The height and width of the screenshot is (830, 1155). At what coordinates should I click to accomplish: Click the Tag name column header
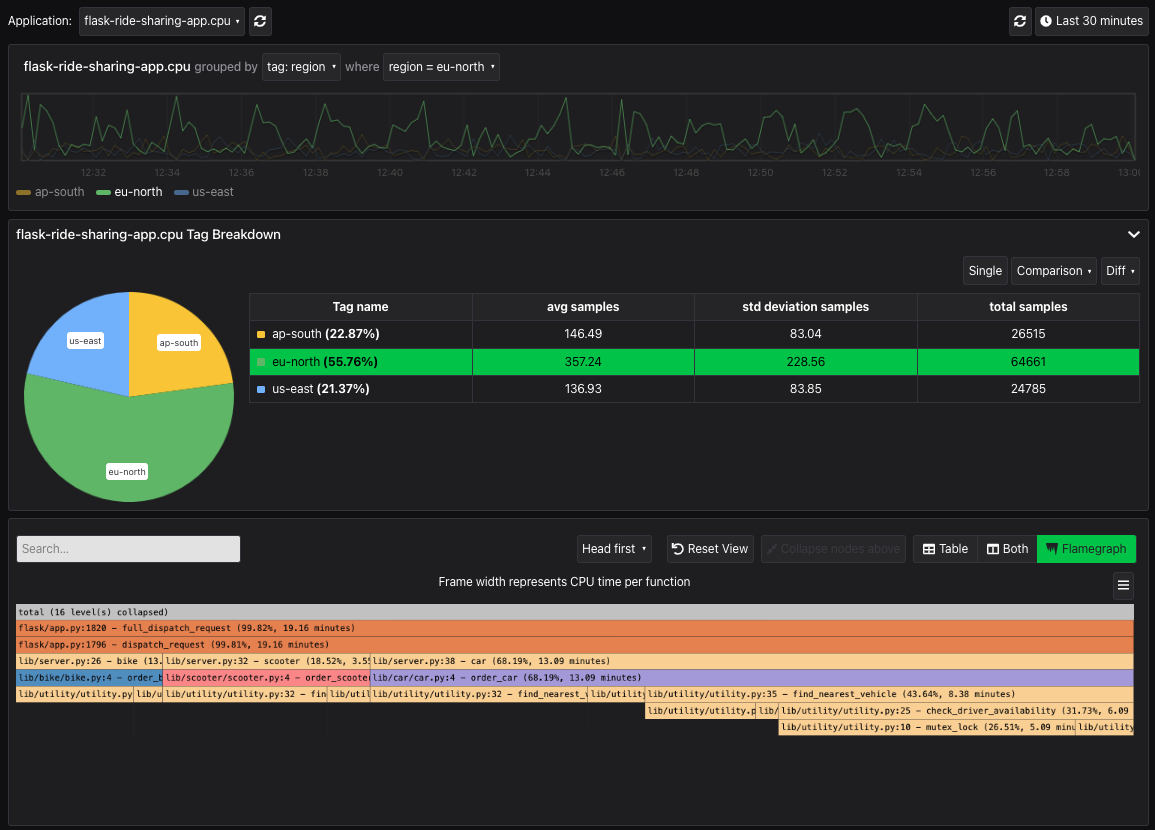click(x=360, y=306)
